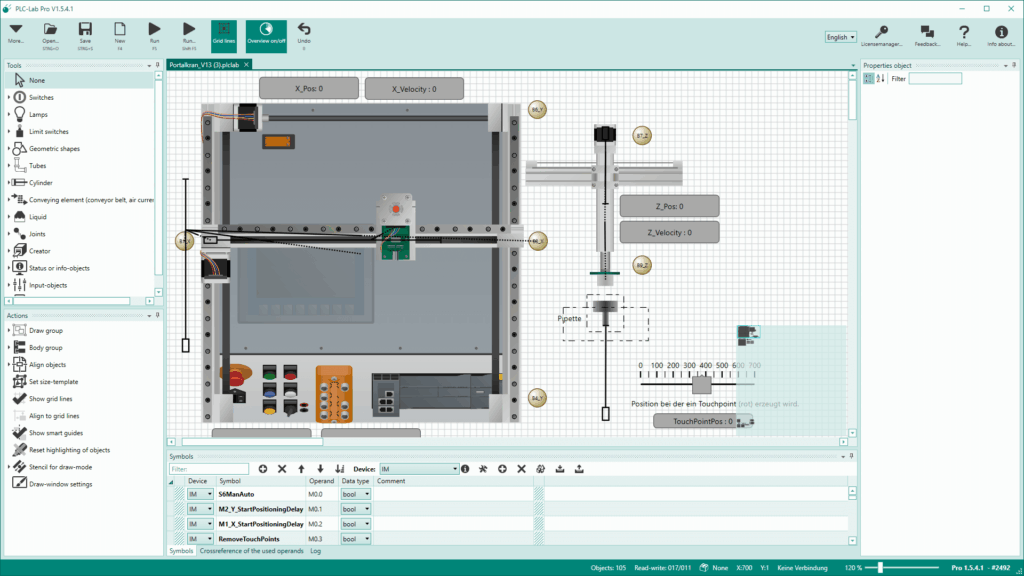Click the canvas horizontal scrollbar
The height and width of the screenshot is (576, 1024).
pos(252,442)
